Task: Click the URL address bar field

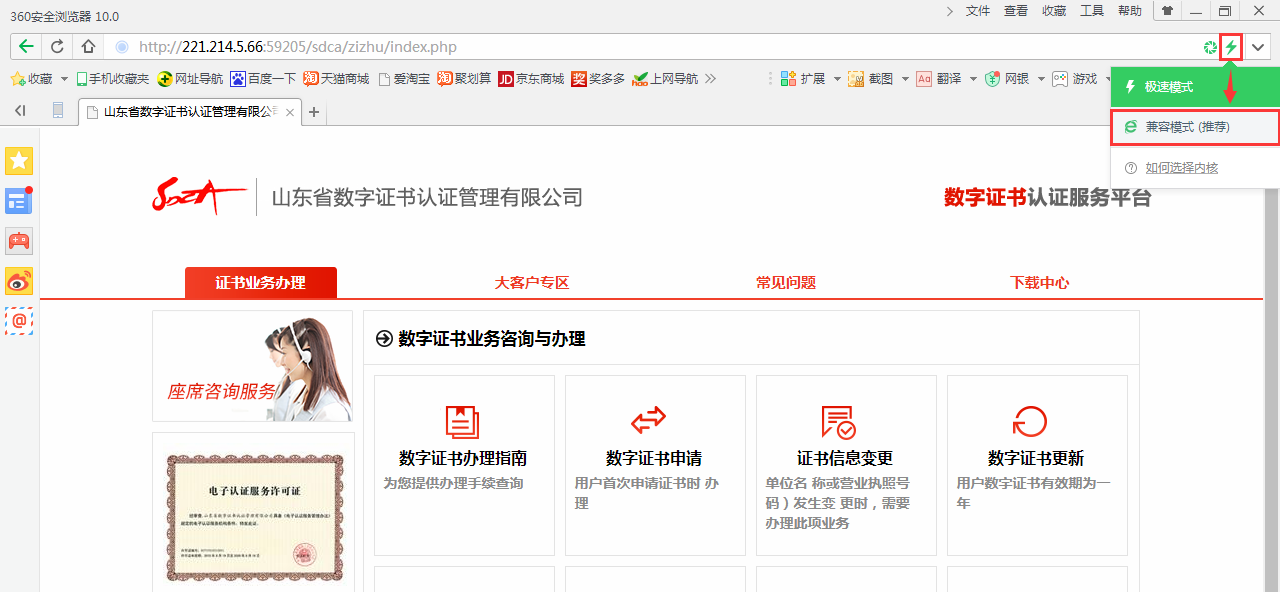Action: (x=600, y=47)
